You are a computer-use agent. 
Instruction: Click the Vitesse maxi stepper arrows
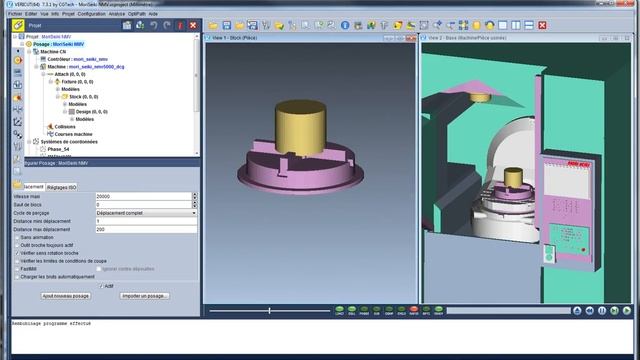(195, 196)
